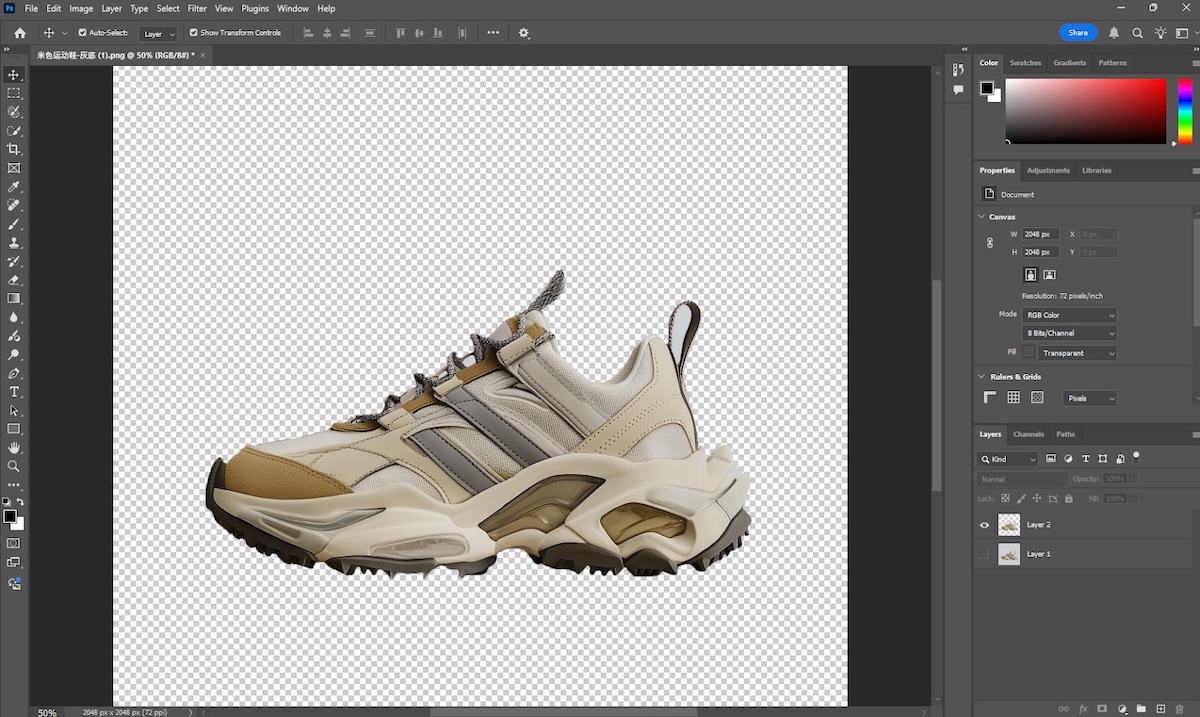Screen dimensions: 1200x717
Task: Toggle the width-height link constraint
Action: (990, 243)
